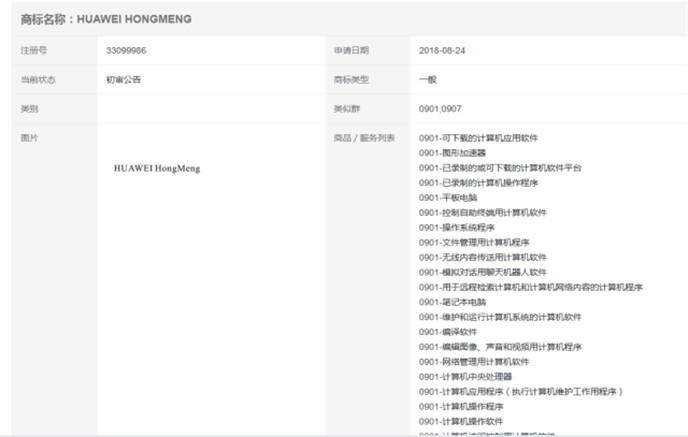The width and height of the screenshot is (688, 437).
Task: Open the HUAWEI HongMeng trademark image
Action: [157, 168]
